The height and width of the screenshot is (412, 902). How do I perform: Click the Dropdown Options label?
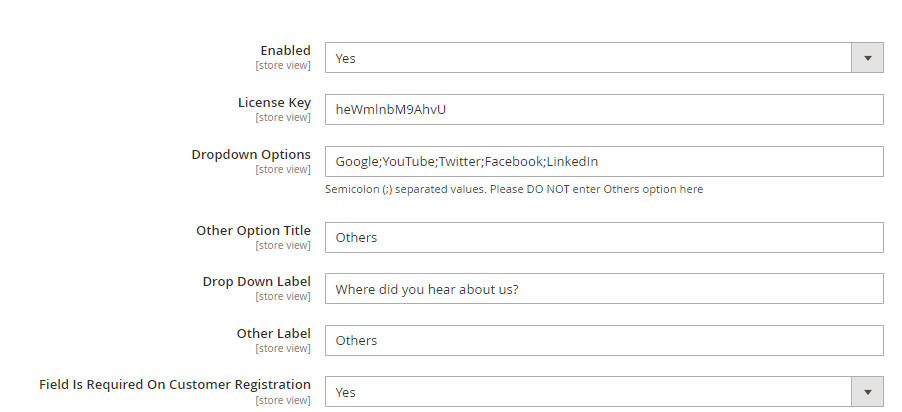(x=251, y=154)
